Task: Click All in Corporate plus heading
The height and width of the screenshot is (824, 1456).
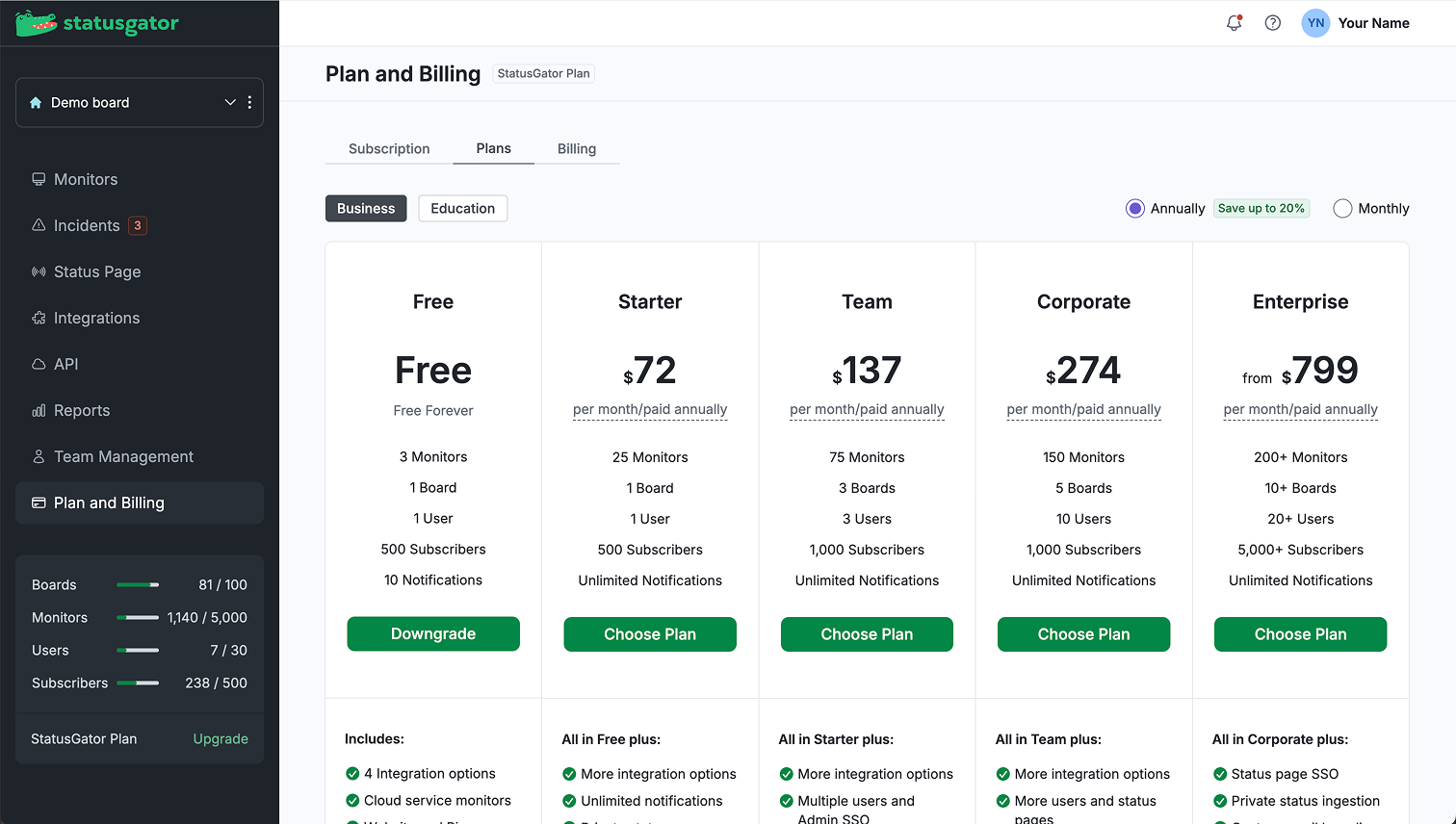Action: 1280,739
